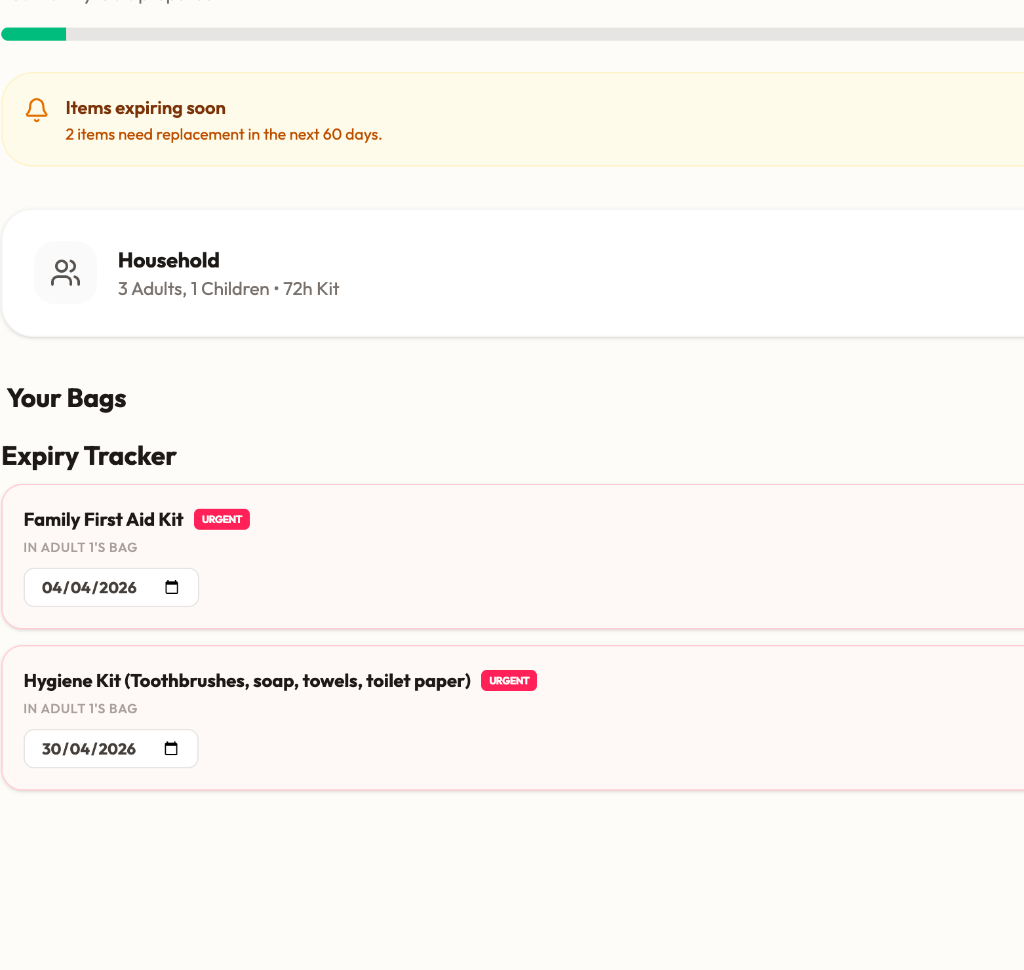1024x970 pixels.
Task: Click the URGENT badge on Hygiene Kit
Action: [x=509, y=681]
